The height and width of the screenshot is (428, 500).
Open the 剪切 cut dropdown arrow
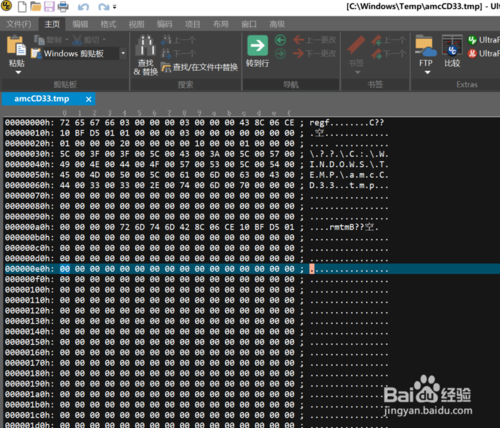tap(104, 40)
